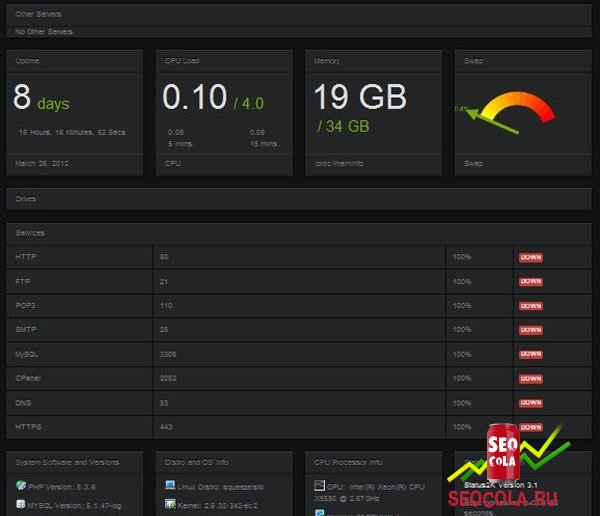
Task: Click the /proc/meminfo footer text
Action: click(339, 163)
